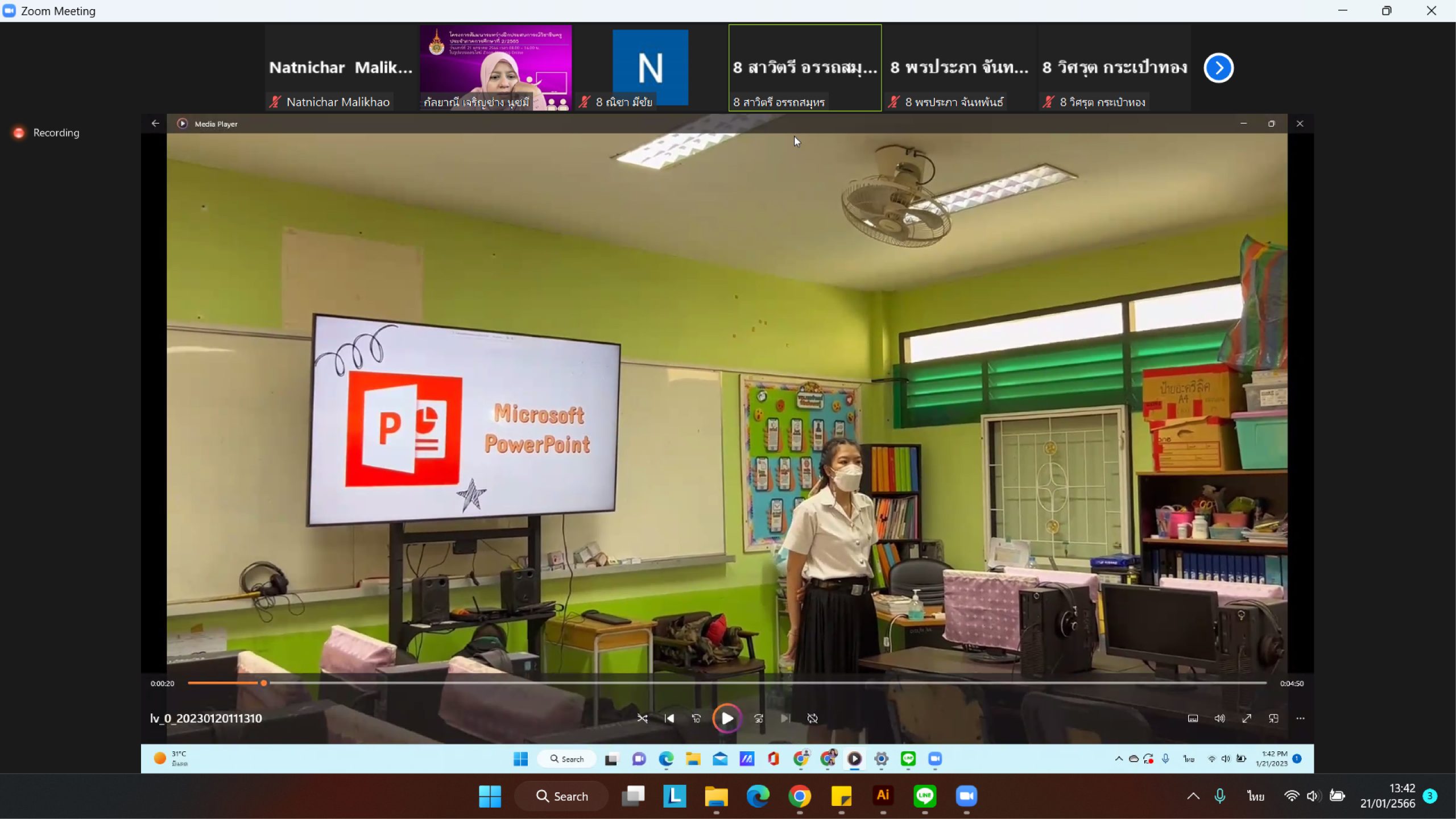Skip back 10 seconds in Media Player
Viewport: 1456px width, 819px height.
pos(696,718)
